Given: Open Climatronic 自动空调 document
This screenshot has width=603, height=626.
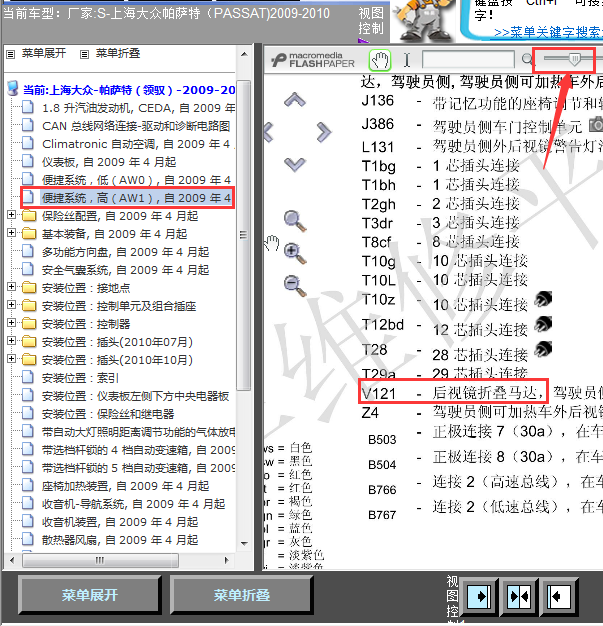Looking at the screenshot, I should tap(137, 144).
